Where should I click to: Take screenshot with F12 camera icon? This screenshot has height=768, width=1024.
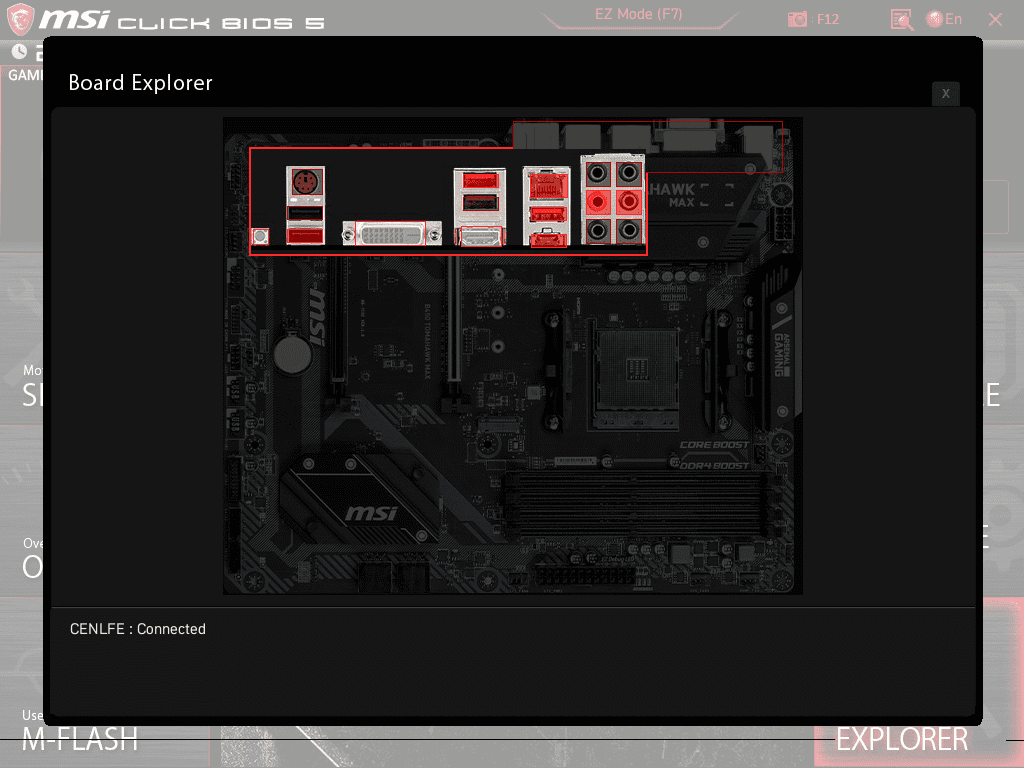[797, 19]
